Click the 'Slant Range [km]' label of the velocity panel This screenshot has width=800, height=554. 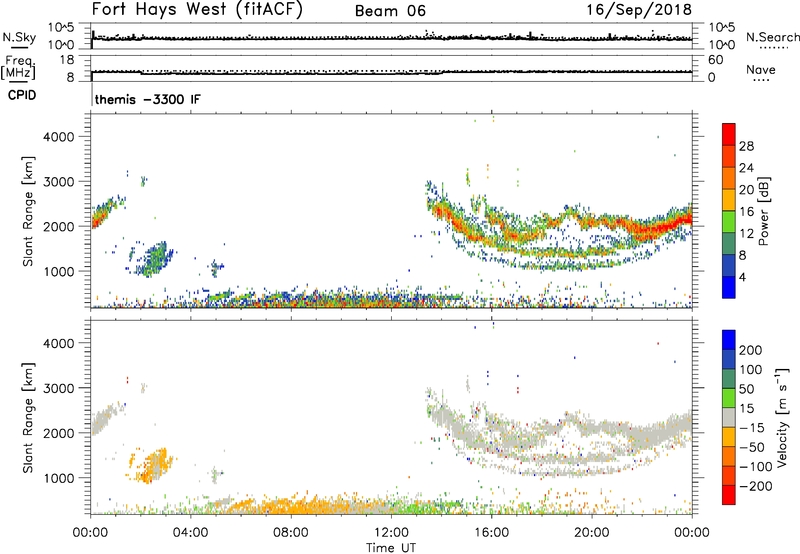(x=28, y=418)
